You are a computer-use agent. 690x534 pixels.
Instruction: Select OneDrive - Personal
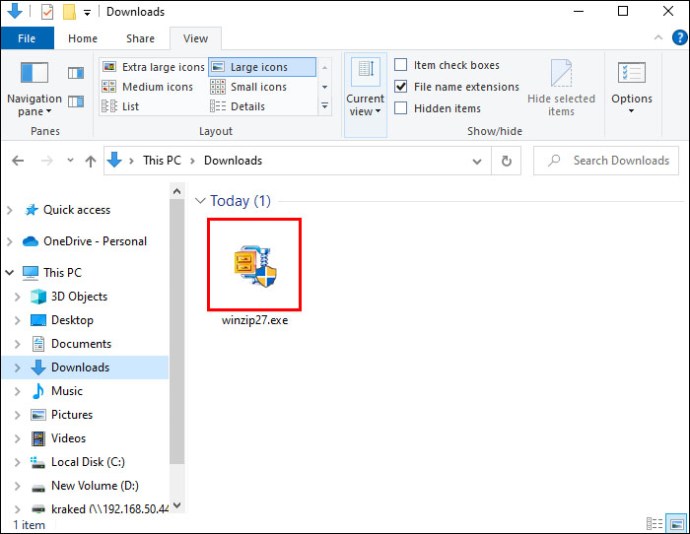pos(95,241)
